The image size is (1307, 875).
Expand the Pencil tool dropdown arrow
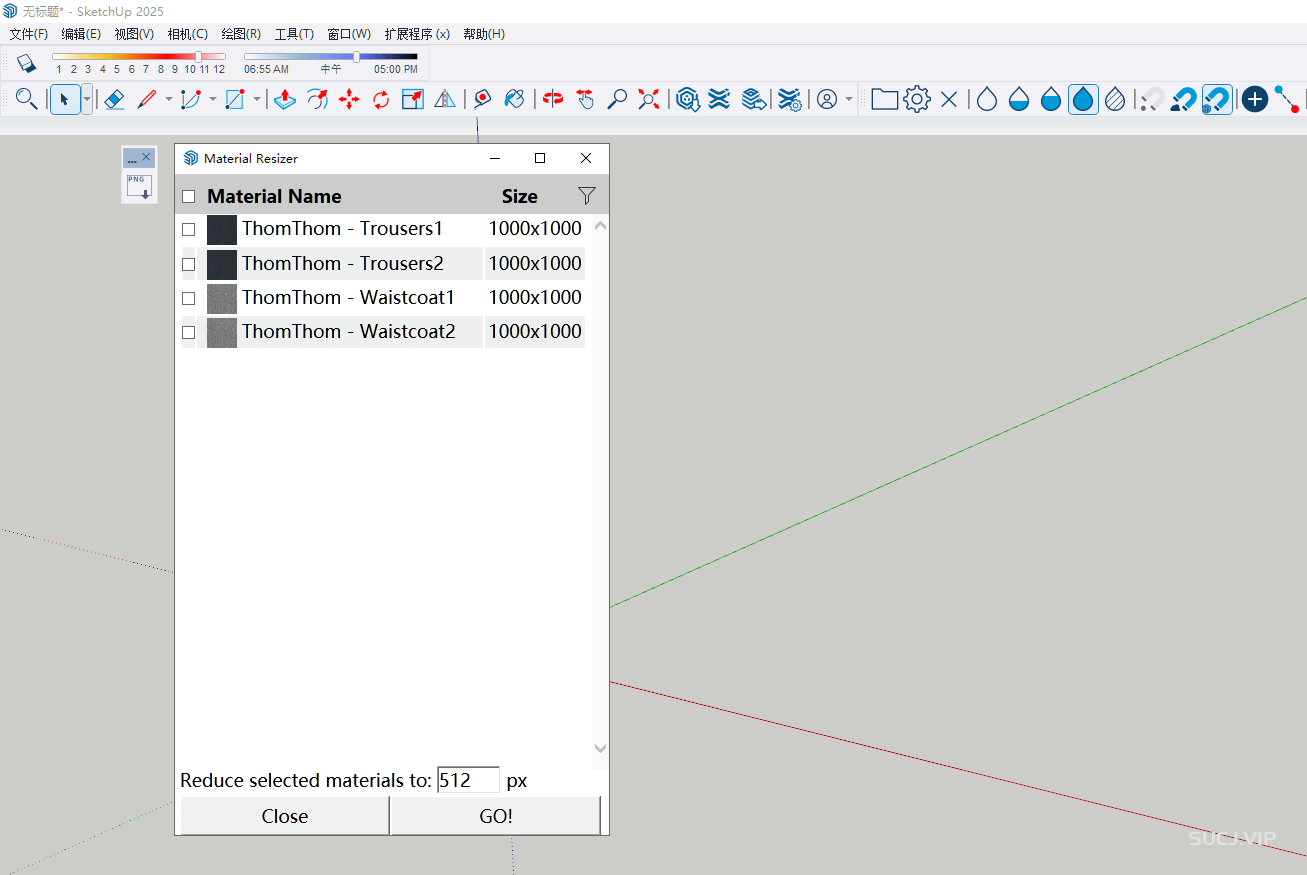tap(168, 99)
